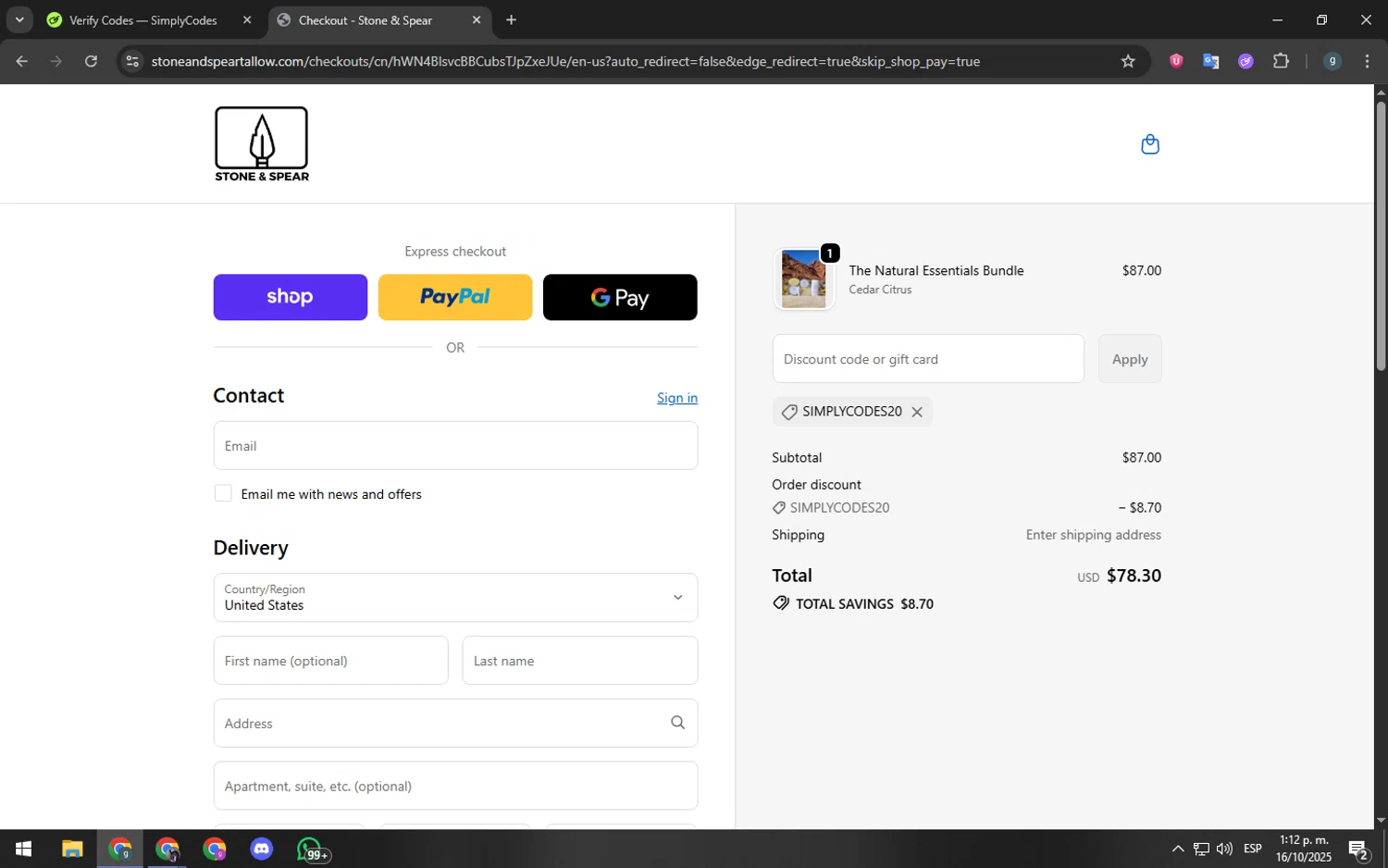
Task: Click the Apartment, suite, etc. field
Action: 455,786
